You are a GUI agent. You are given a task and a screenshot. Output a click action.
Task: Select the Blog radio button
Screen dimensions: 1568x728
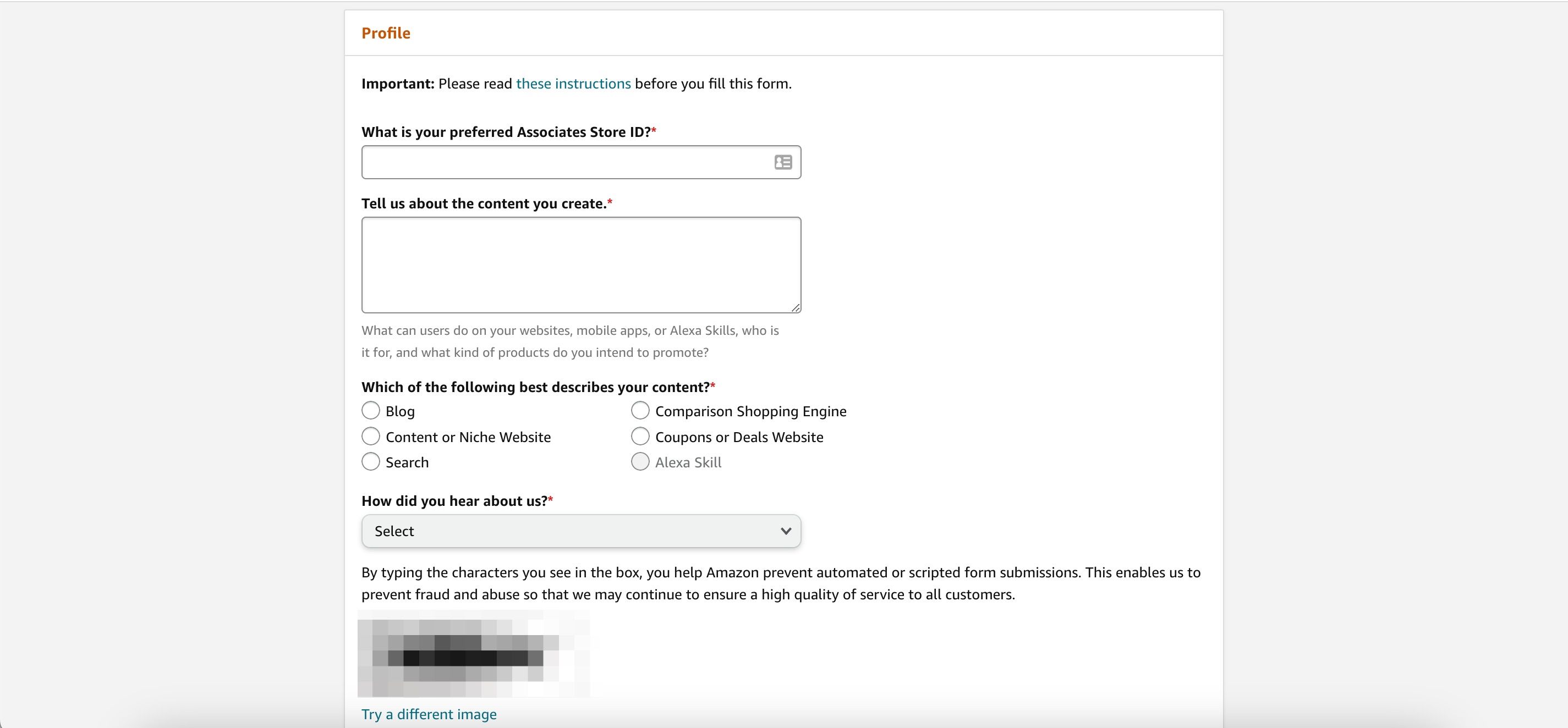tap(371, 411)
